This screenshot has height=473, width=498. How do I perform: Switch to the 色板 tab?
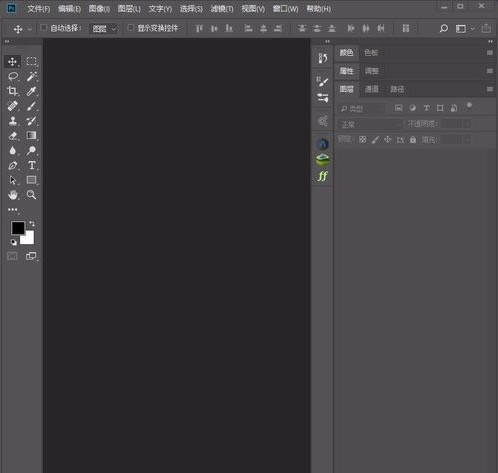coord(371,53)
